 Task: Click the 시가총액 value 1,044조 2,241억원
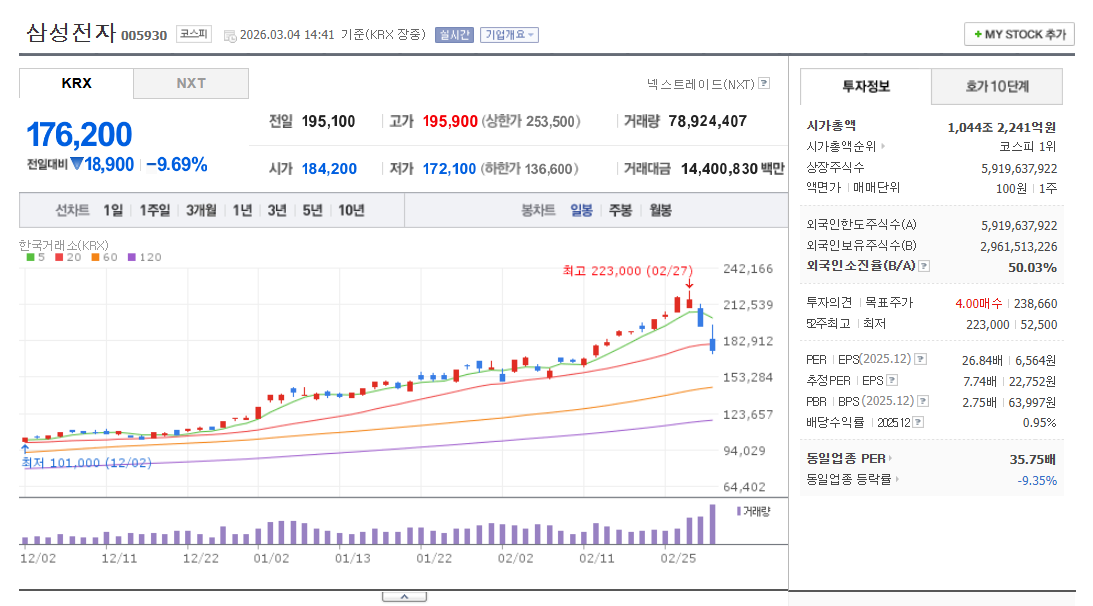[x=1002, y=127]
